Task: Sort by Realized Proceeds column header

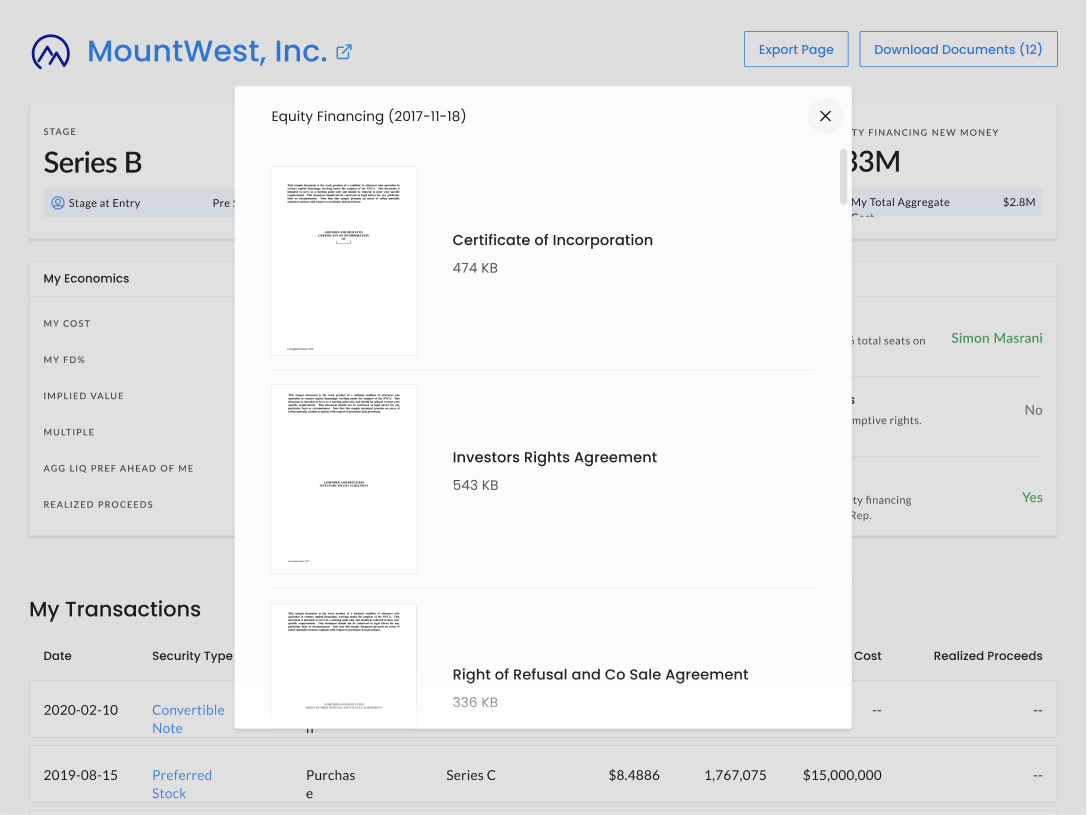Action: (987, 656)
